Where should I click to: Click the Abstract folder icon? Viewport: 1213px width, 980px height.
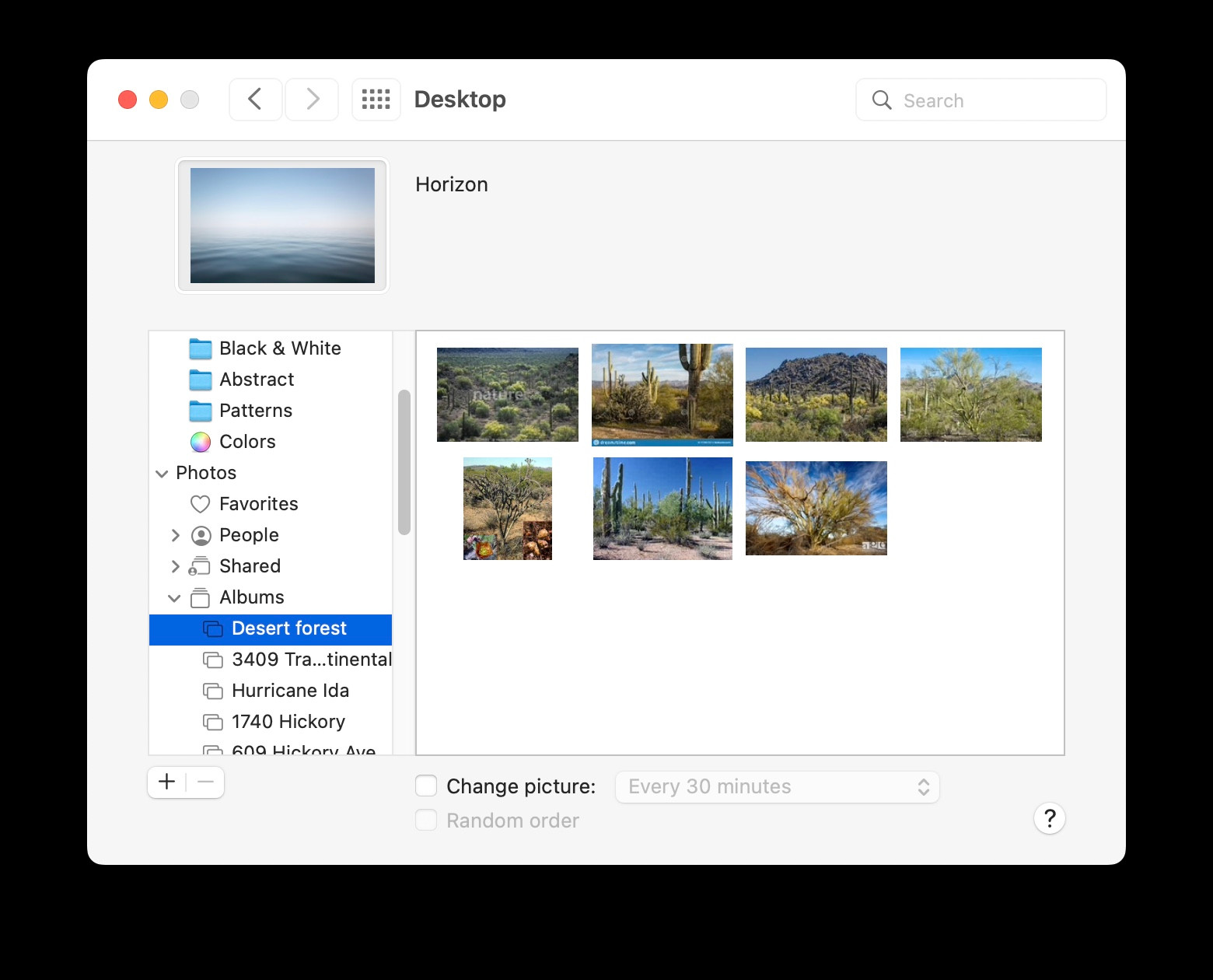[201, 380]
